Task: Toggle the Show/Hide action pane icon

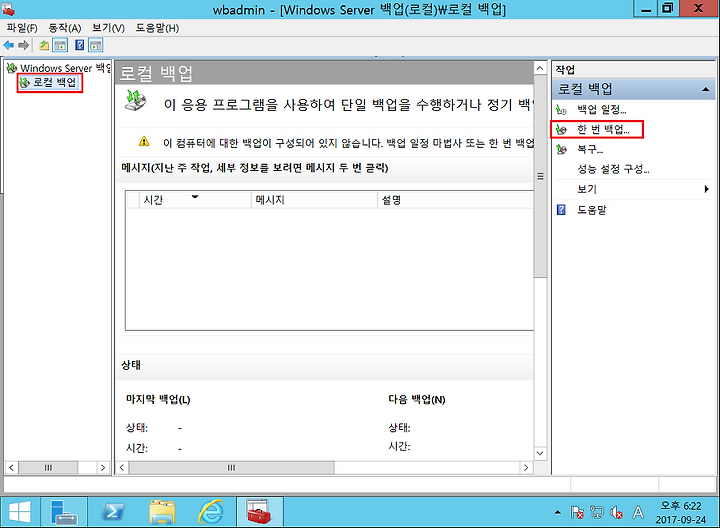Action: pyautogui.click(x=96, y=45)
